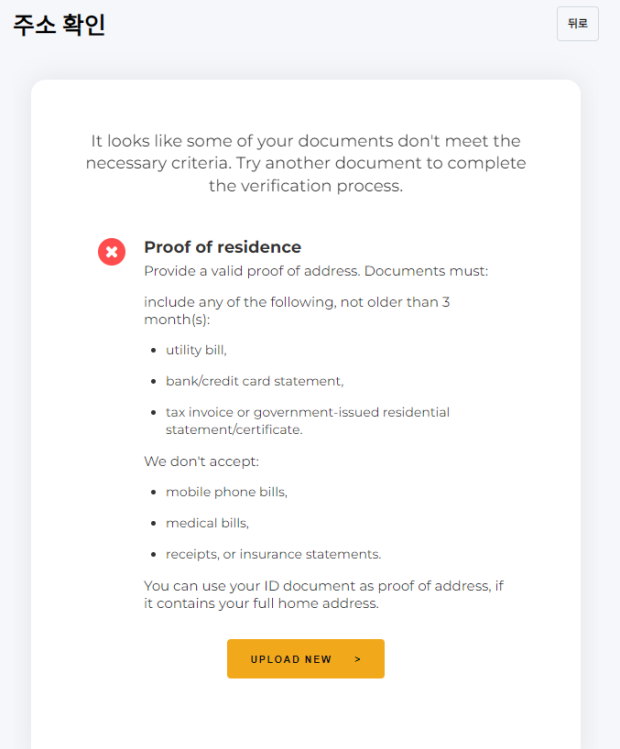Click the medical bills list item
The height and width of the screenshot is (749, 620).
pos(207,523)
